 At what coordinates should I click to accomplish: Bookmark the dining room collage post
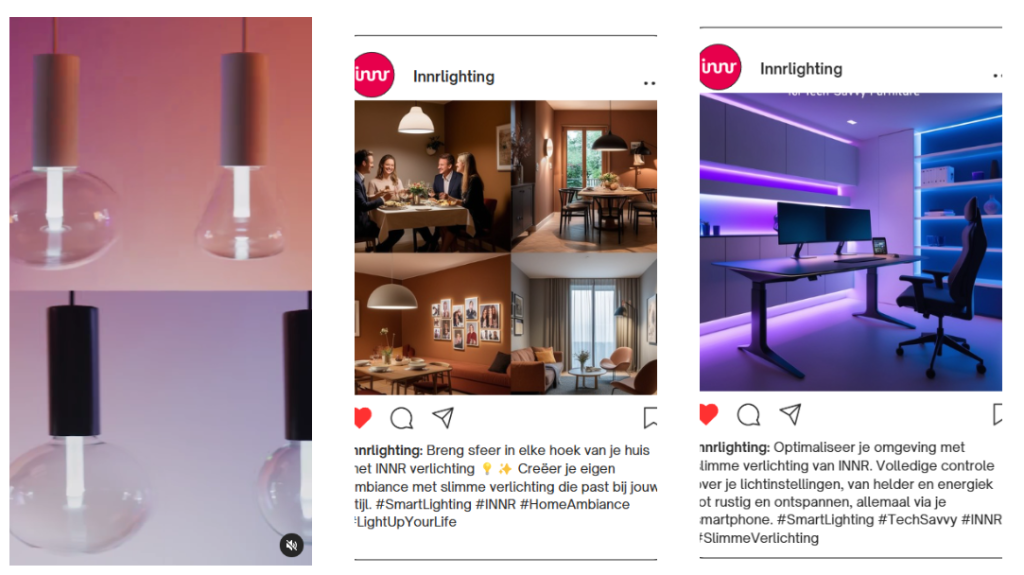650,418
